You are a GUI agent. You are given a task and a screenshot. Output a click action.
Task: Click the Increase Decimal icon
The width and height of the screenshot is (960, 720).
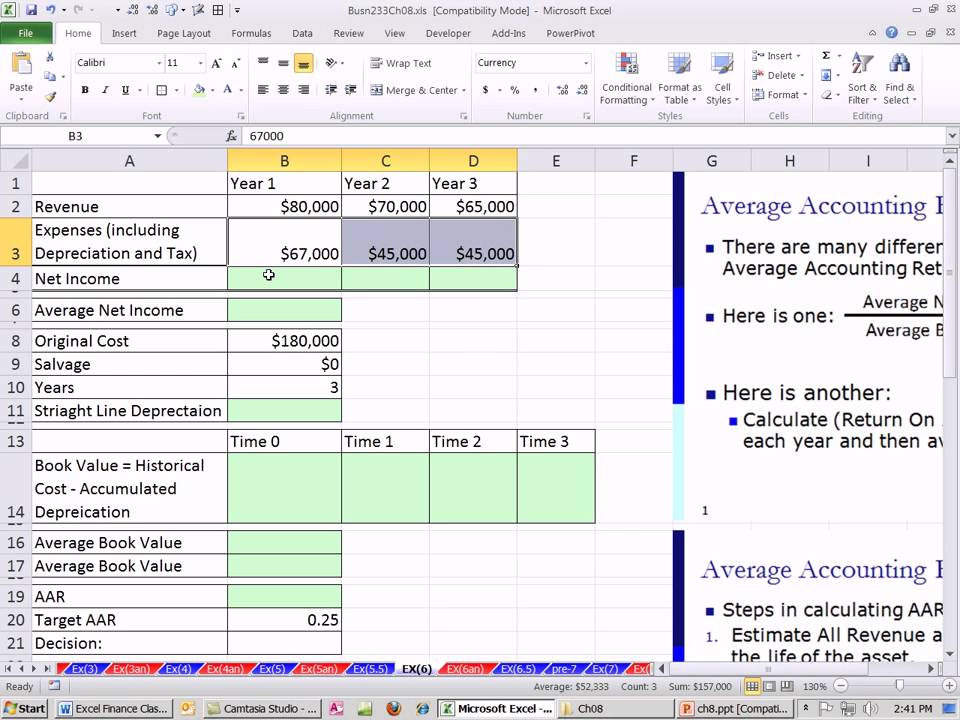pos(562,90)
